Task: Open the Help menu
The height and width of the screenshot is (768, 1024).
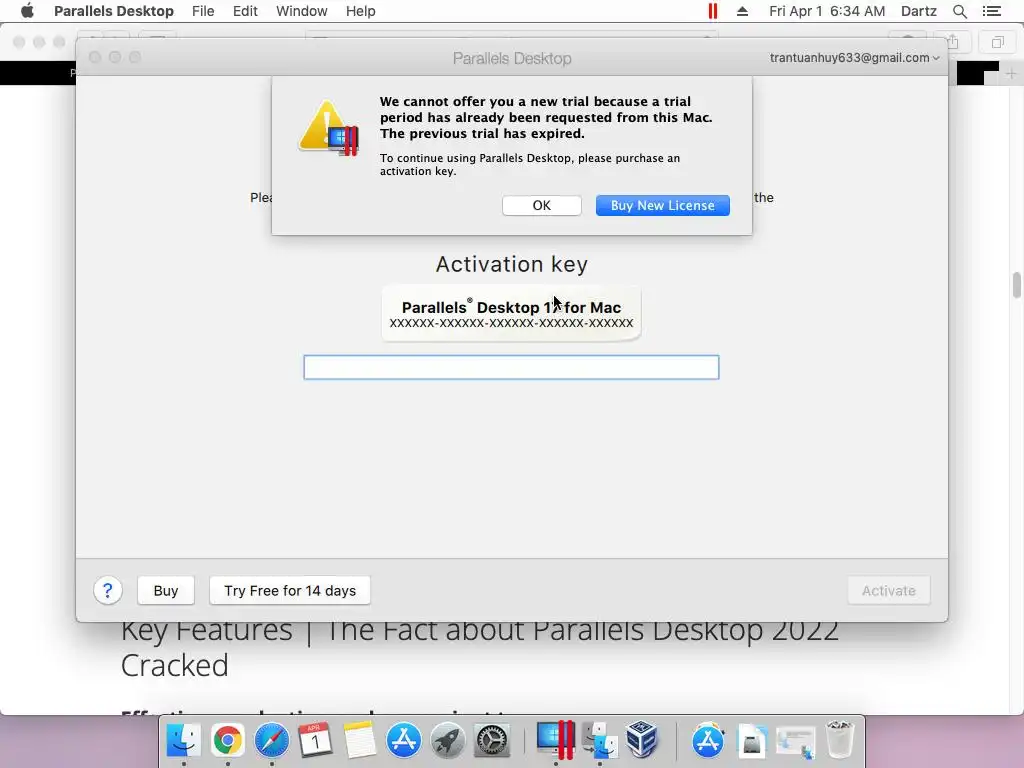Action: 360,11
